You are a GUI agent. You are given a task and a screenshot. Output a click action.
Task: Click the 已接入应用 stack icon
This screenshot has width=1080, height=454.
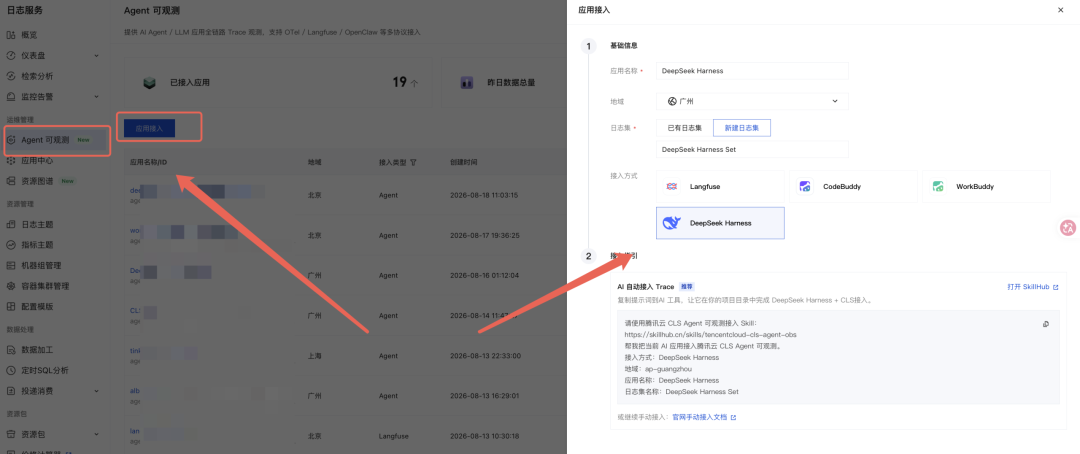coord(149,83)
